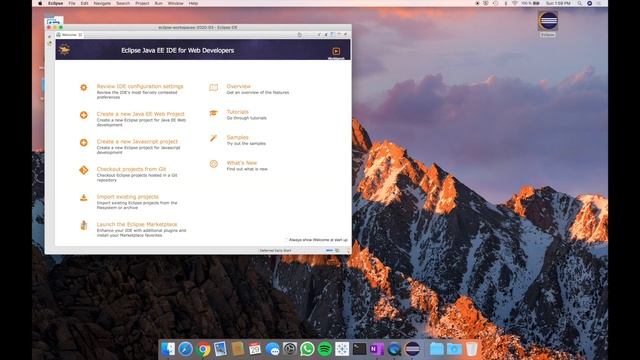Open the What's New link

pos(242,163)
